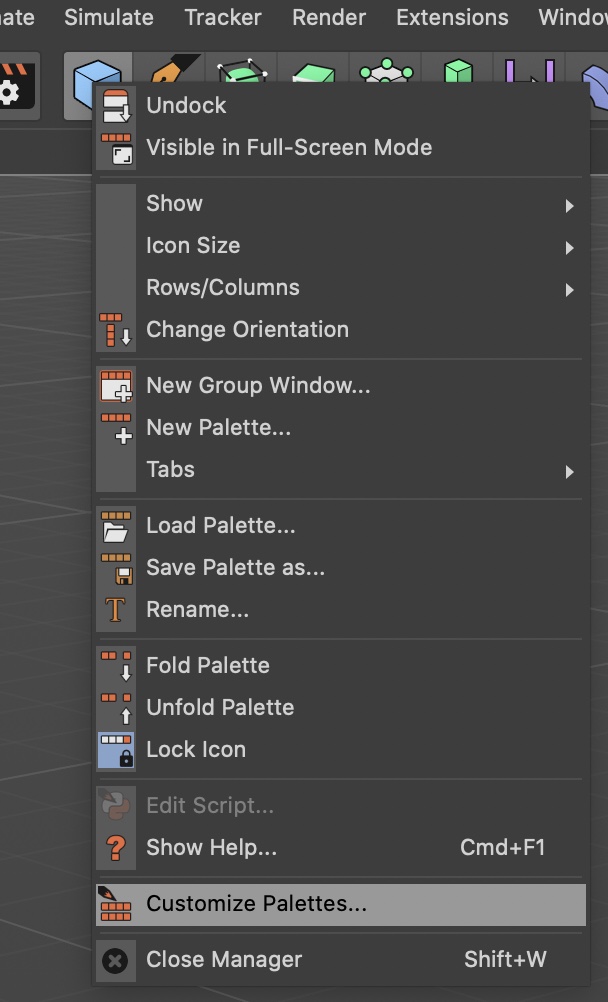Expand the Show submenu
Image resolution: width=608 pixels, height=1002 pixels.
[174, 203]
